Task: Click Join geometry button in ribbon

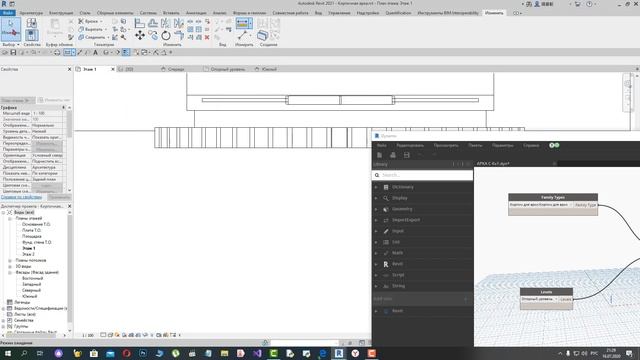Action: [x=94, y=37]
